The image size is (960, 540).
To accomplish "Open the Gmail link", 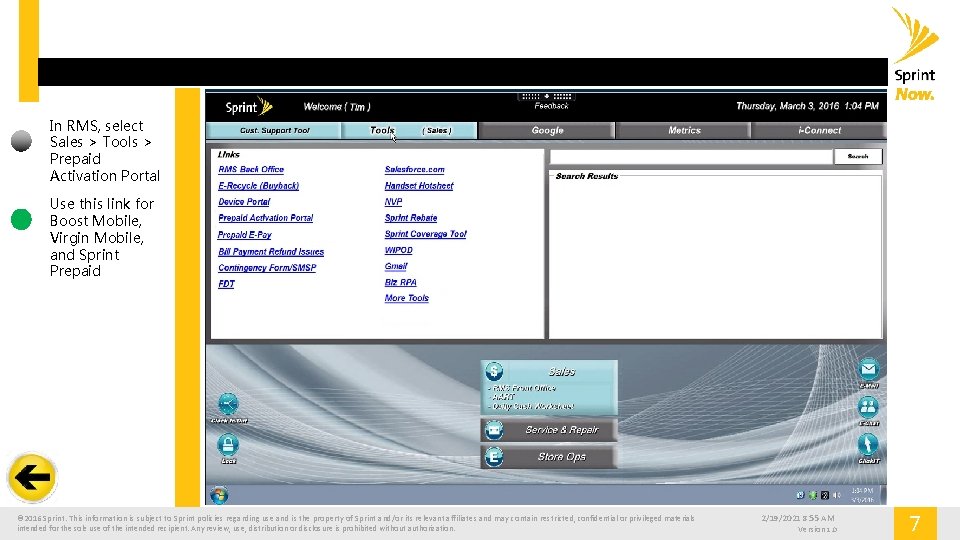I will click(396, 266).
